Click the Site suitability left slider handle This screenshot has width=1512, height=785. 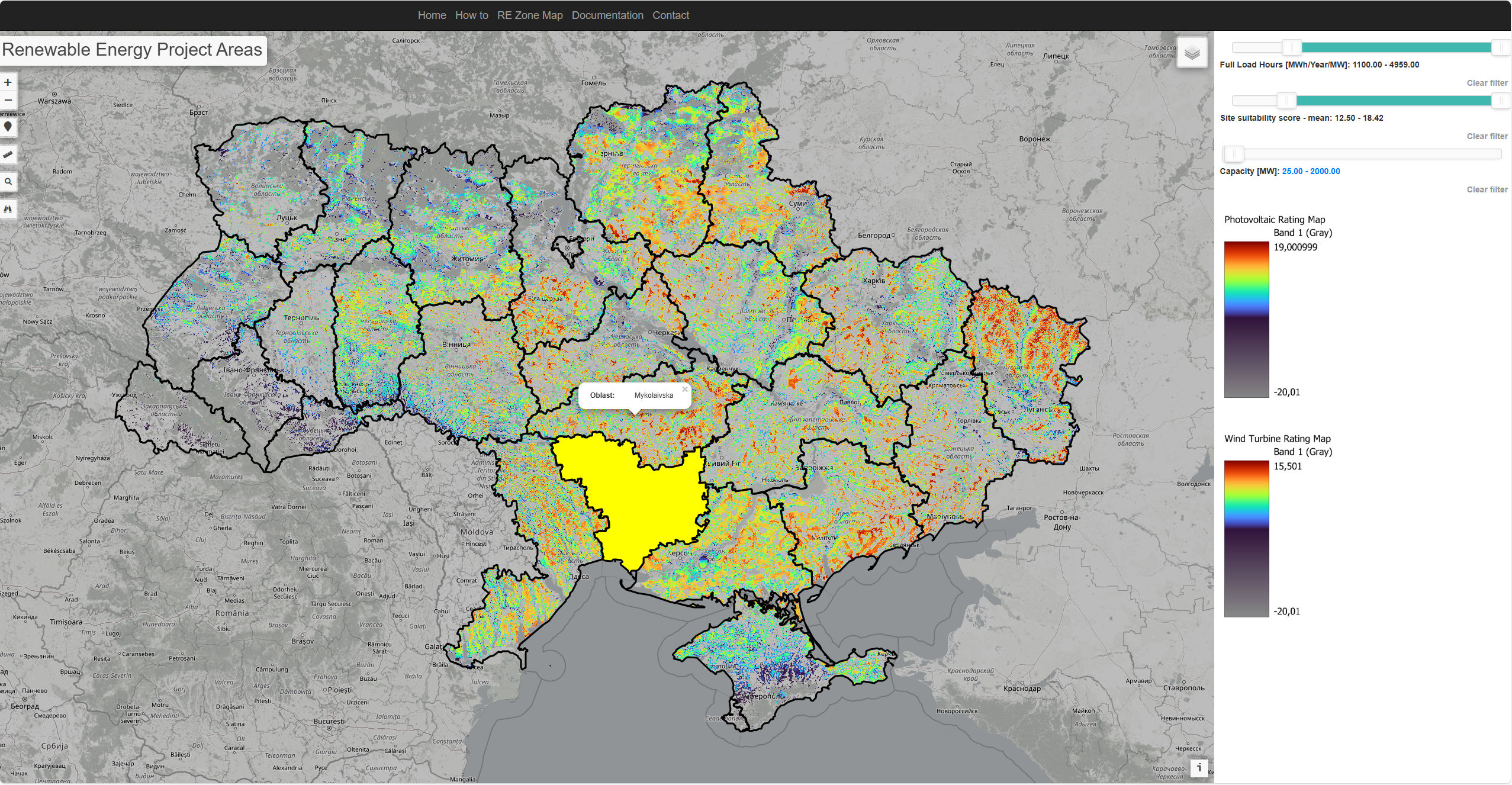tap(1286, 101)
